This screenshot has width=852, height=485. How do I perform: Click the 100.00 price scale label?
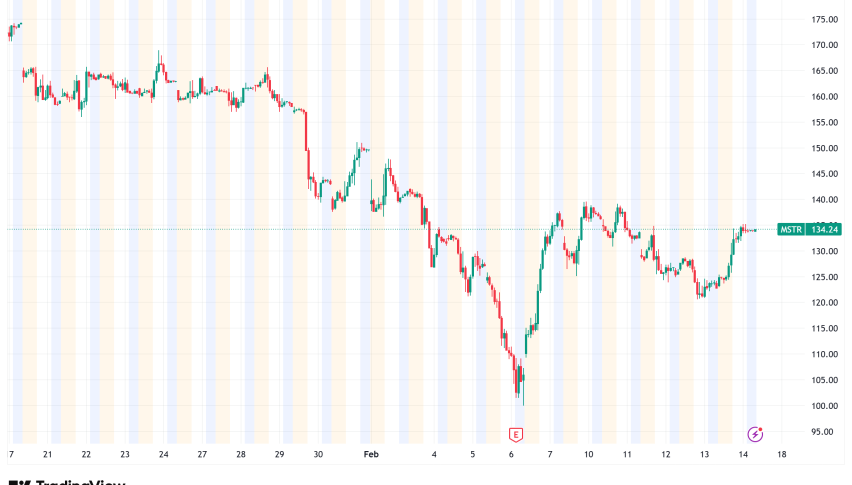pyautogui.click(x=825, y=406)
